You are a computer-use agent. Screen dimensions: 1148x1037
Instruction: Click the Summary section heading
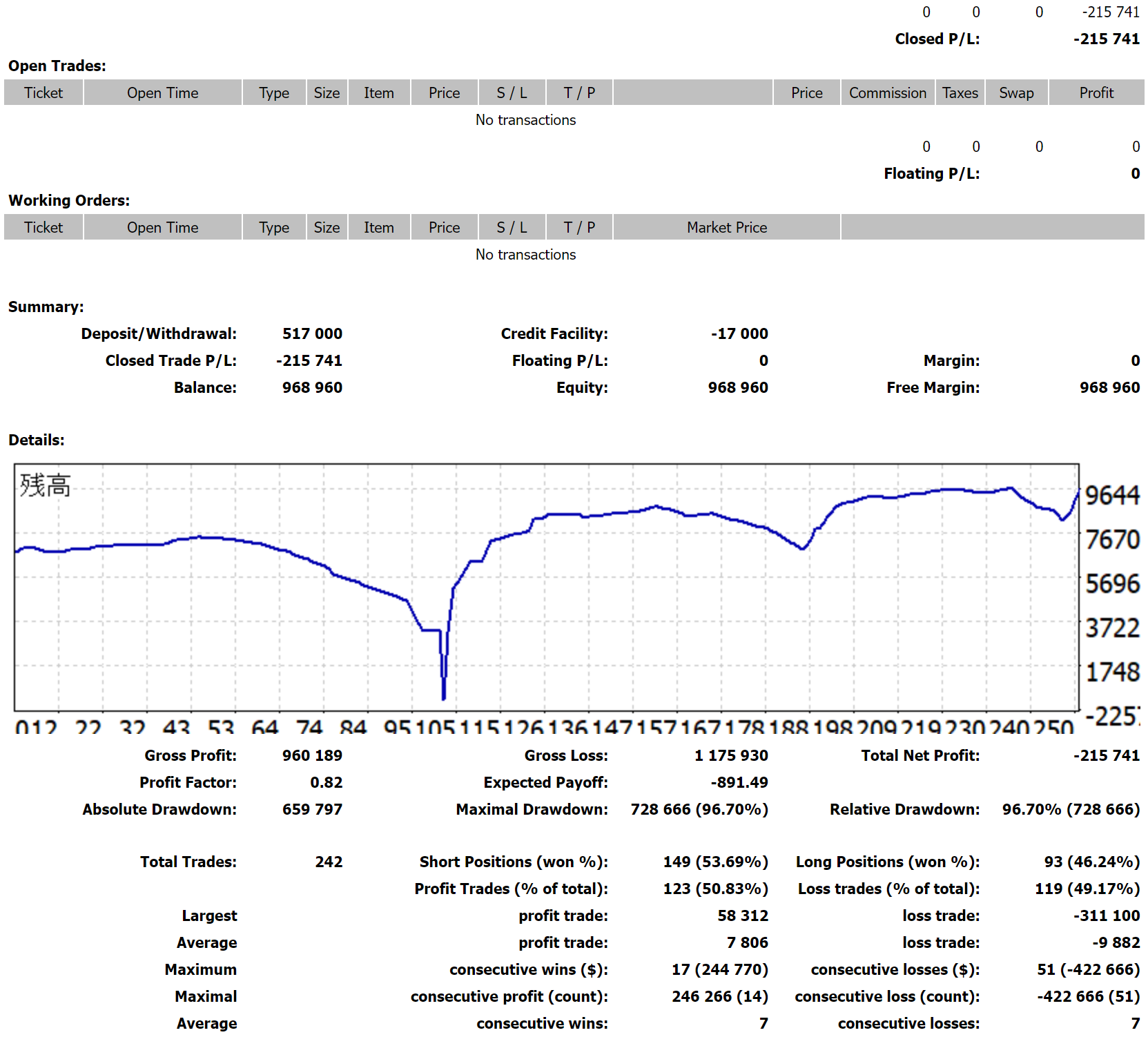click(46, 307)
